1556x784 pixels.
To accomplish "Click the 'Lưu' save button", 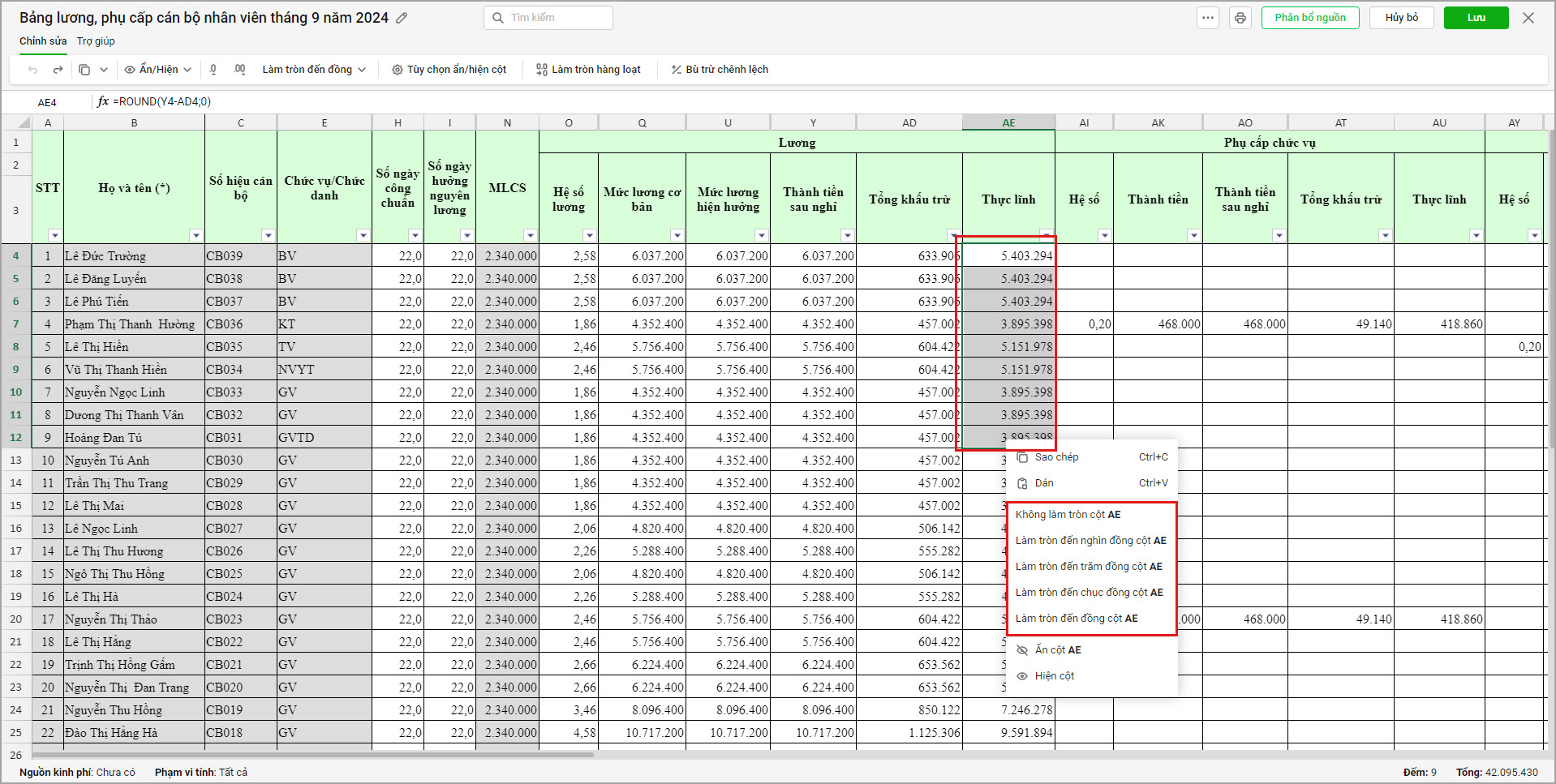I will tap(1476, 18).
